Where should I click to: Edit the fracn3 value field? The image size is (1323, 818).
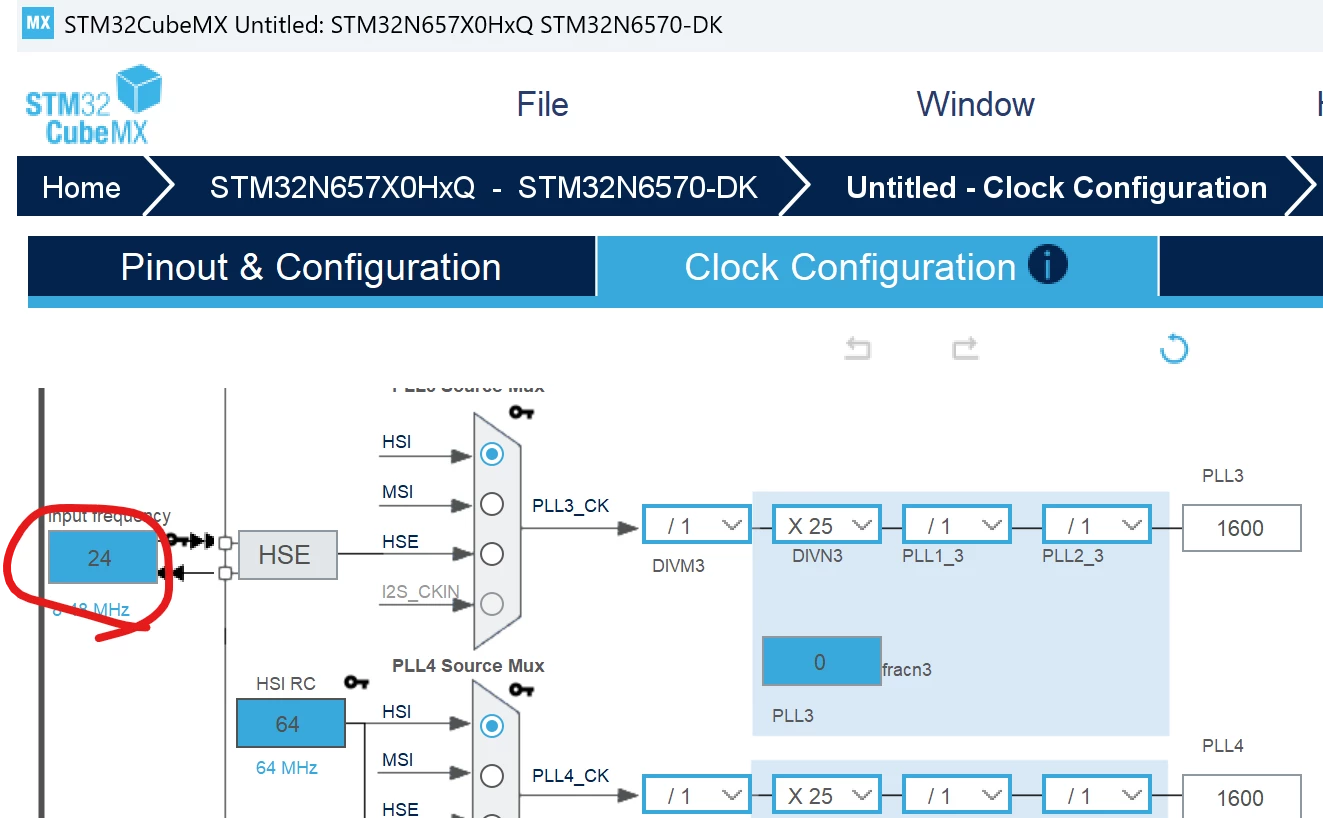pyautogui.click(x=821, y=661)
